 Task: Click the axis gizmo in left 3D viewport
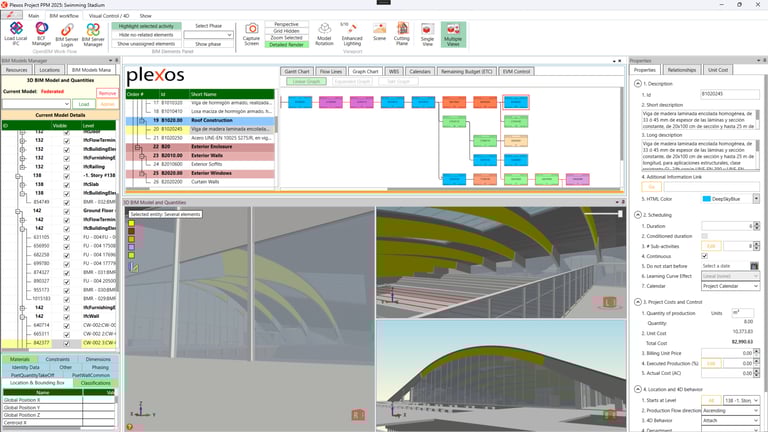click(143, 409)
